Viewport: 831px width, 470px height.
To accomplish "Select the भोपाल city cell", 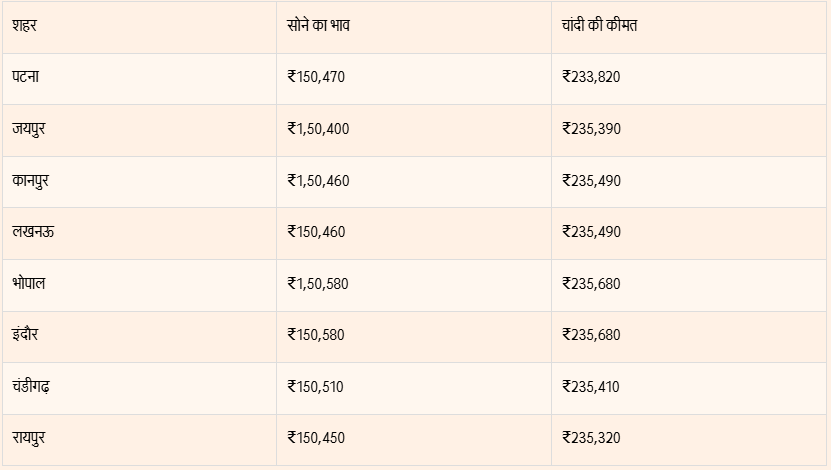I will [x=29, y=284].
